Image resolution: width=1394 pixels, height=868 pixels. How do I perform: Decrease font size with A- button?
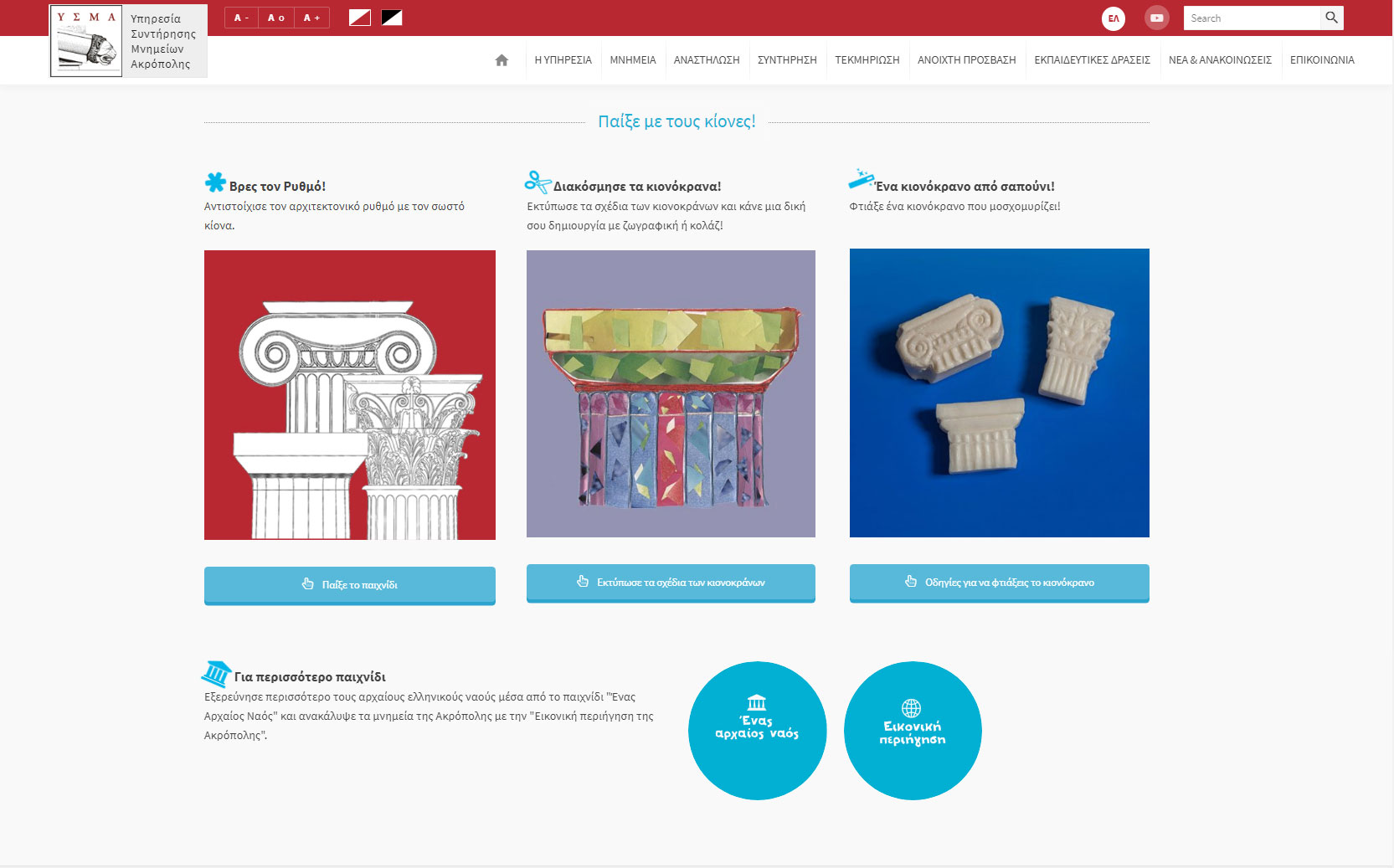[x=241, y=18]
